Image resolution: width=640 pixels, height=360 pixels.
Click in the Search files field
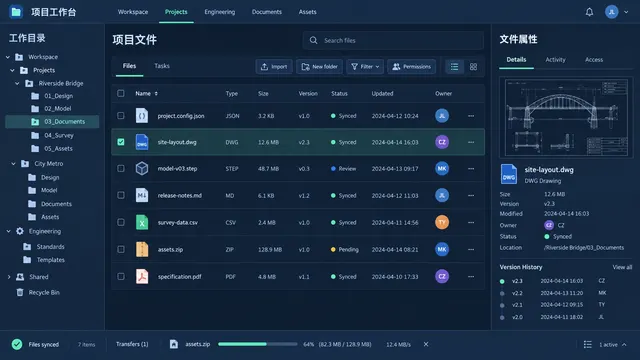[x=393, y=40]
